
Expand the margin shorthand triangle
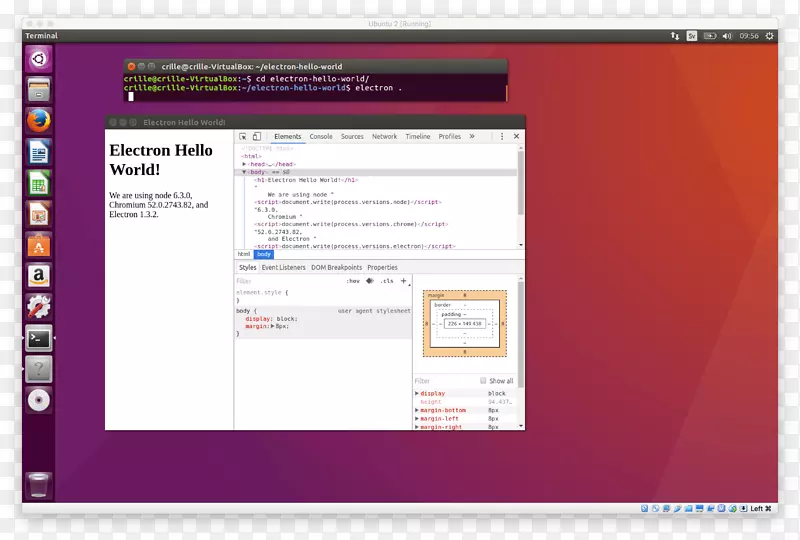(272, 326)
